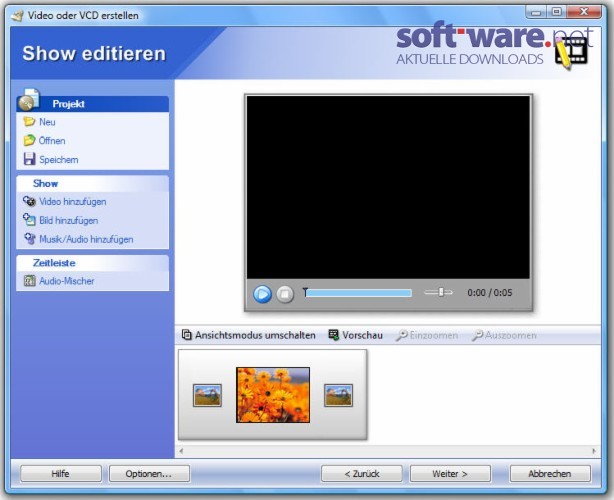Viewport: 614px width, 500px height.
Task: Click Auszoomen in timeline toolbar
Action: 504,336
